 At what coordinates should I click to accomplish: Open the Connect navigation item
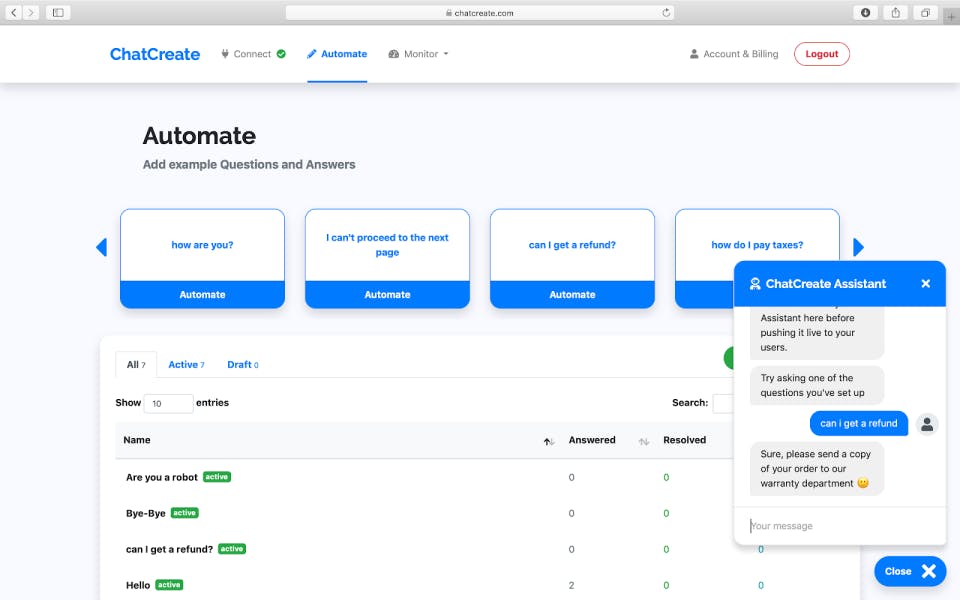[x=253, y=54]
